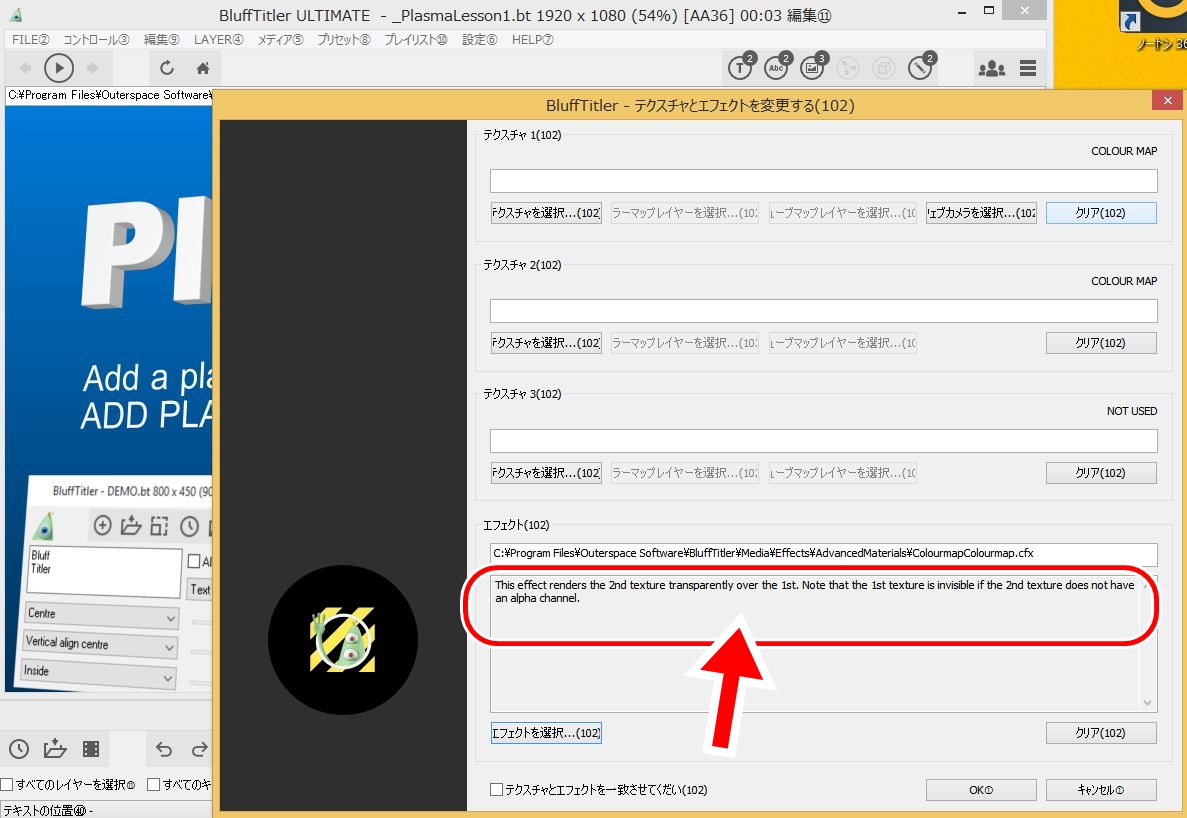Open the 編集 menu

161,39
